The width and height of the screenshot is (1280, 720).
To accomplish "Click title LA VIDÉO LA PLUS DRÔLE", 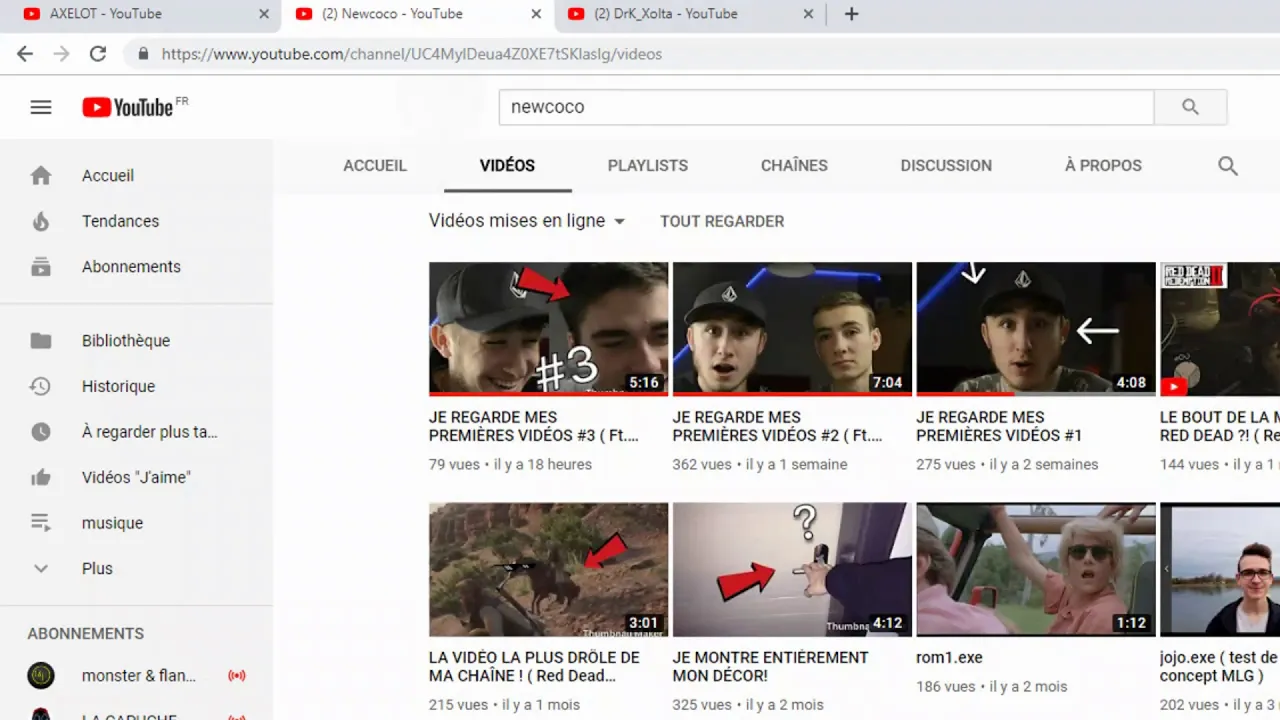I will click(534, 667).
